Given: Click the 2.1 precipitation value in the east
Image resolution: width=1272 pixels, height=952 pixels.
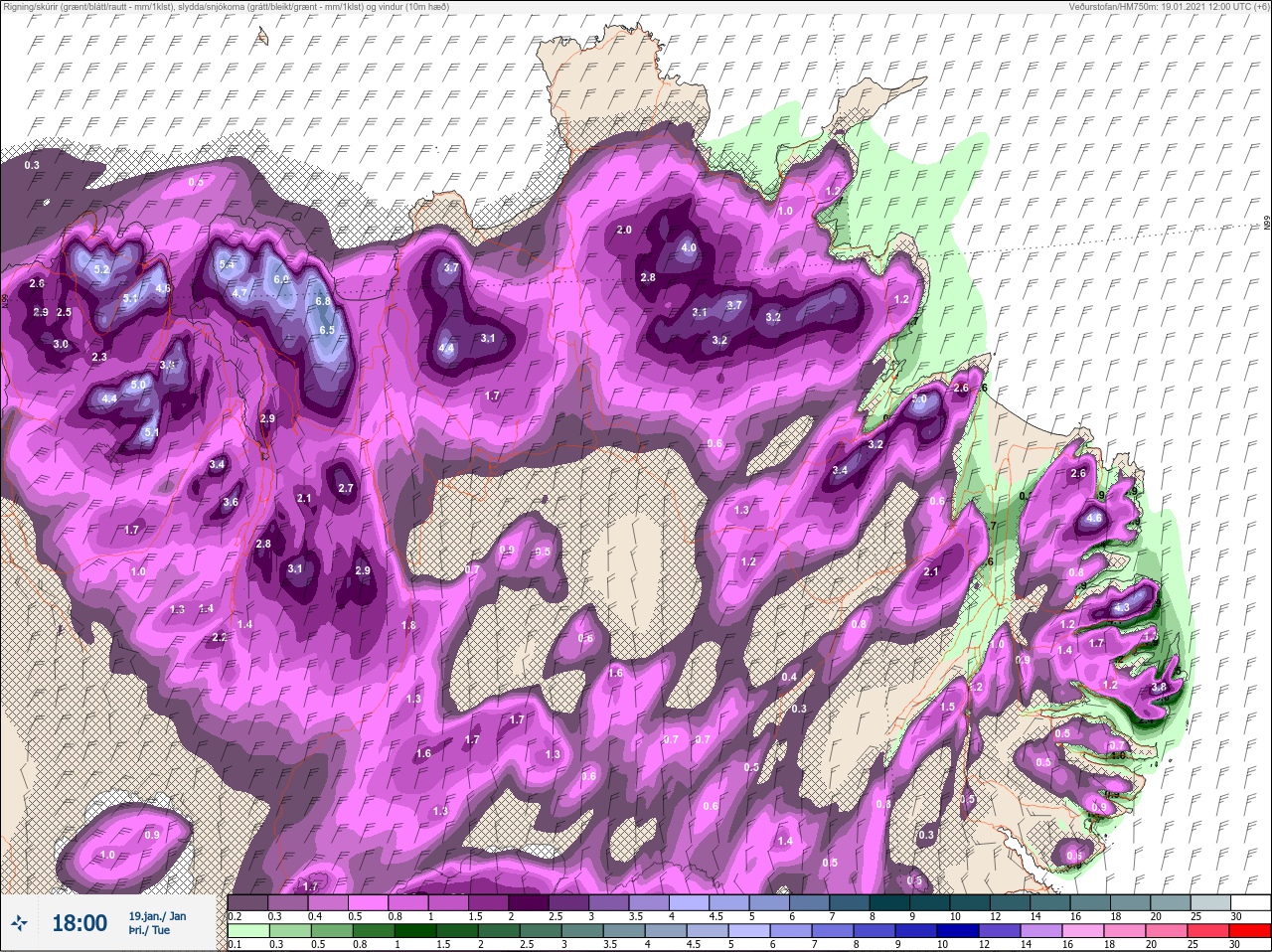Looking at the screenshot, I should (931, 571).
